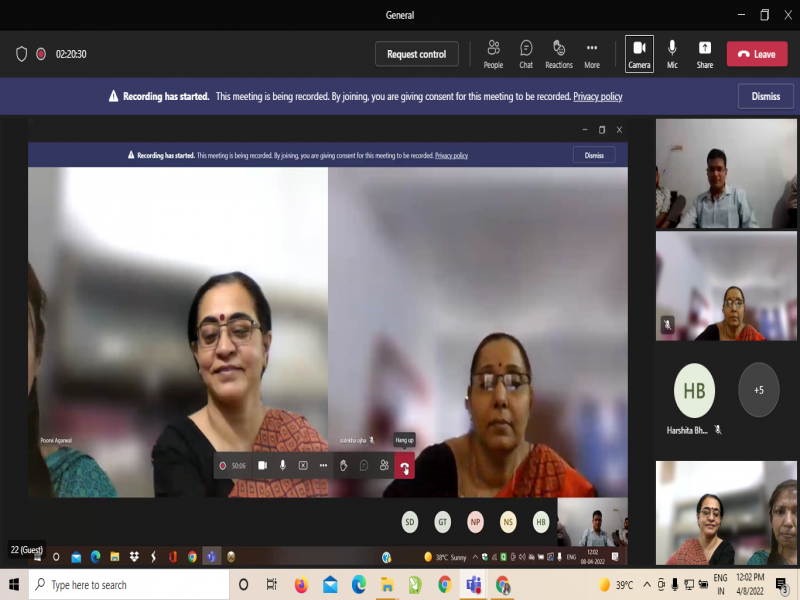800x600 pixels.
Task: Share your screen with Share icon
Action: 705,53
